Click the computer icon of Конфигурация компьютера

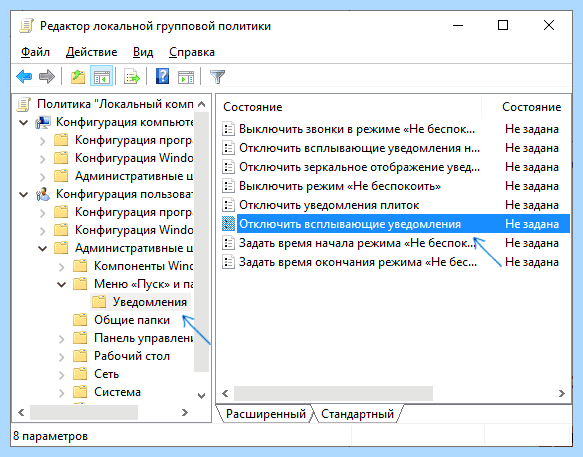click(43, 122)
